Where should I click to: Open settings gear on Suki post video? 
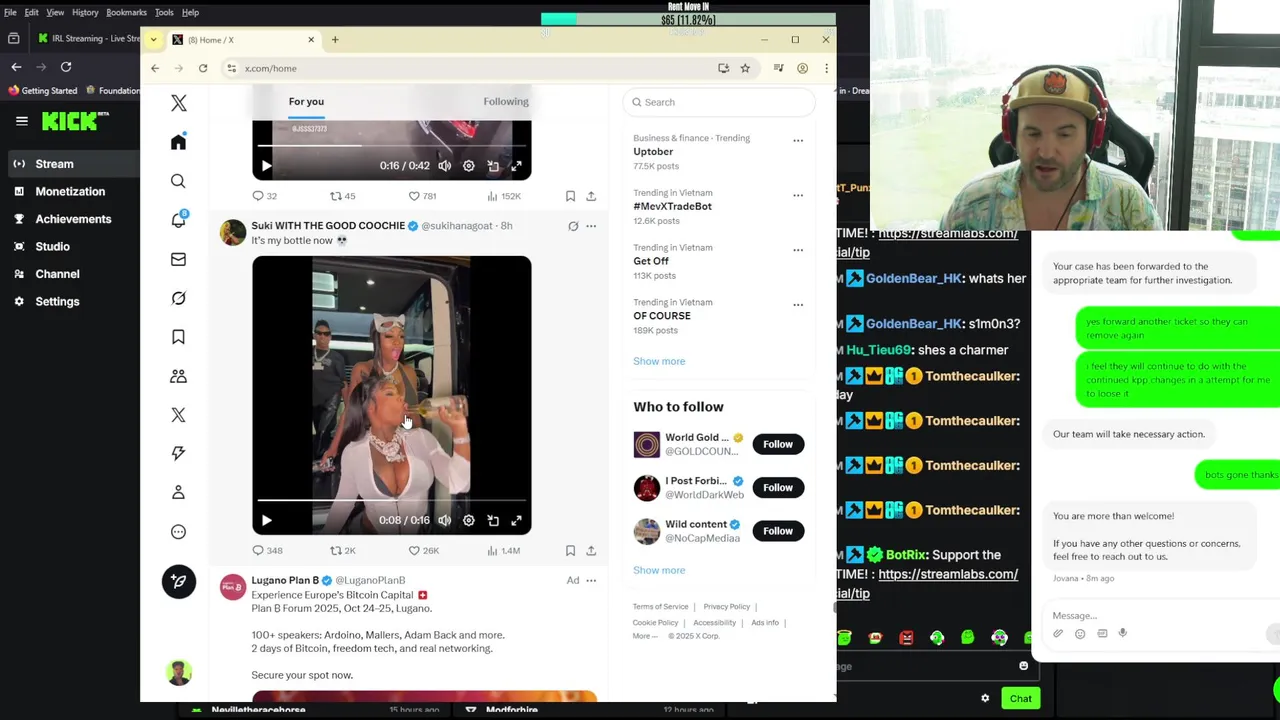(x=469, y=520)
